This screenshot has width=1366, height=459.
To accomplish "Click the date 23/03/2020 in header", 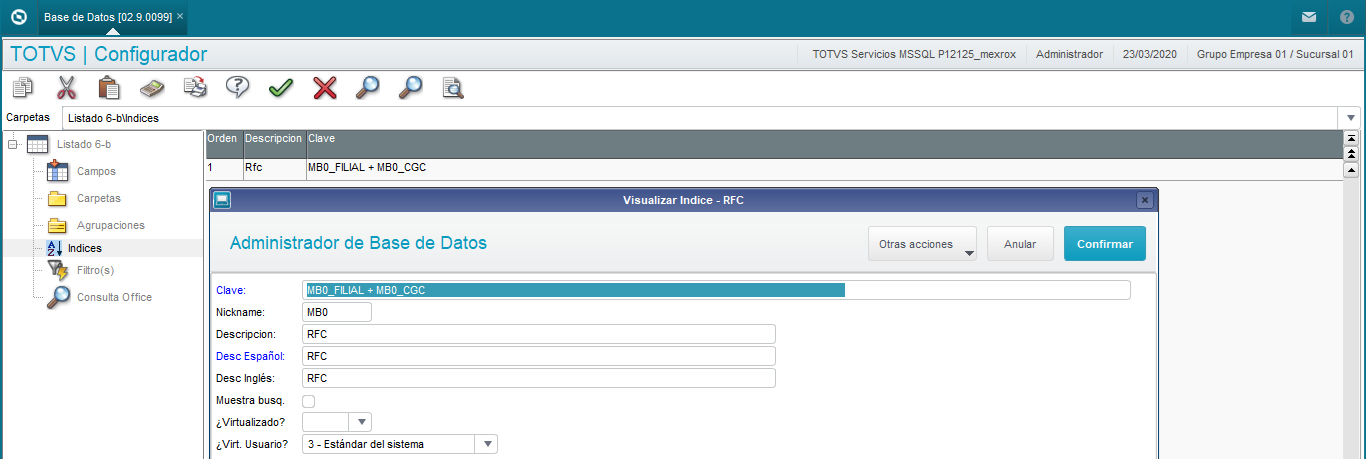I will click(x=1150, y=54).
